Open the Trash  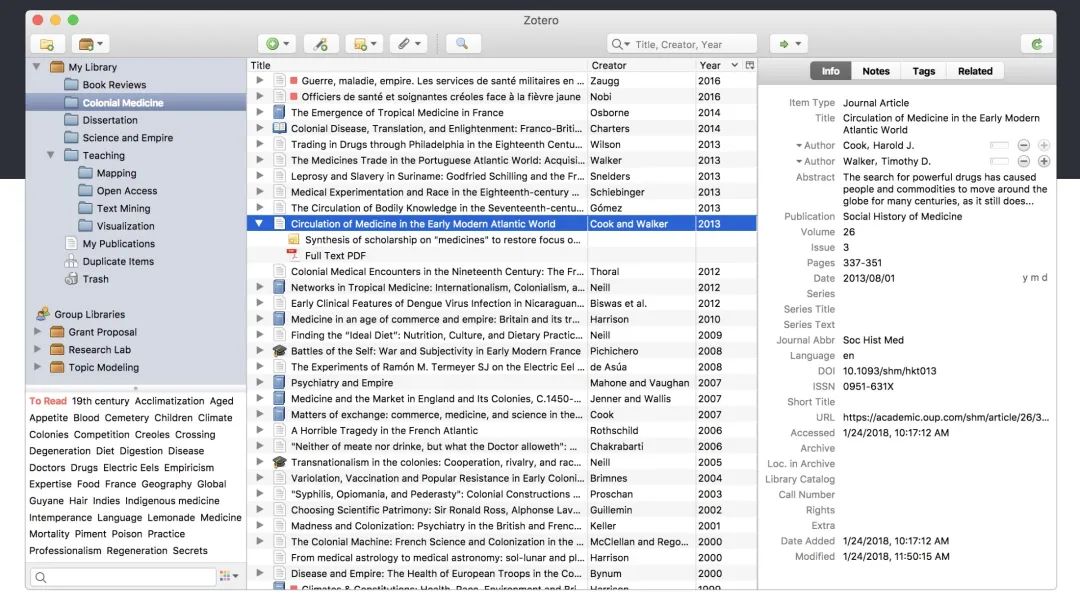pyautogui.click(x=96, y=279)
